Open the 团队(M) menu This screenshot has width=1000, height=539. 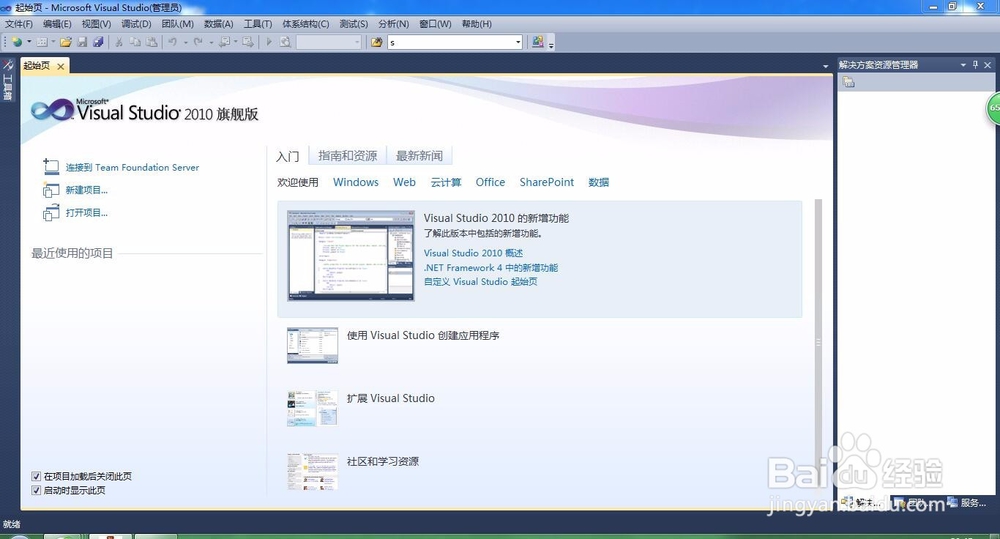[177, 24]
